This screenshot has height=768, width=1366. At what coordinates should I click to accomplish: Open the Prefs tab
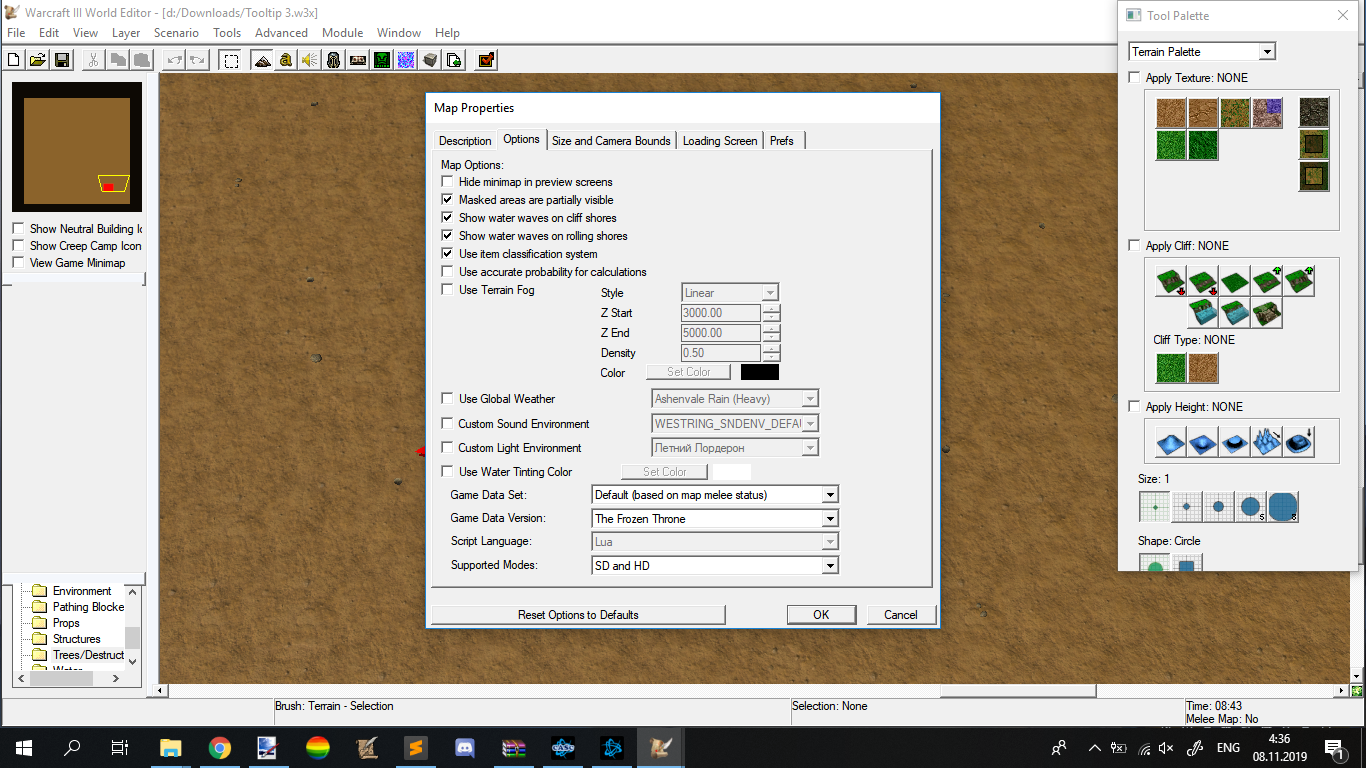[x=782, y=141]
